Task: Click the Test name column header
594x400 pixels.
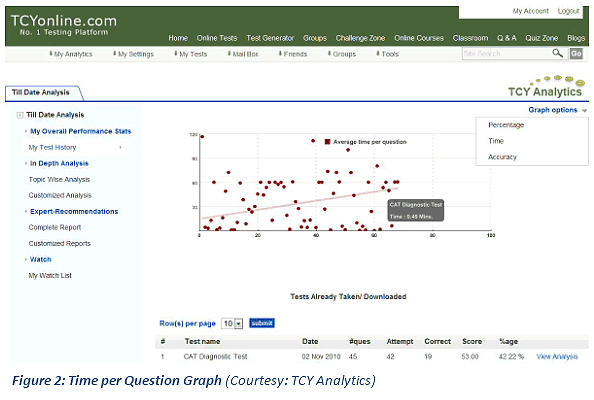Action: (x=202, y=341)
